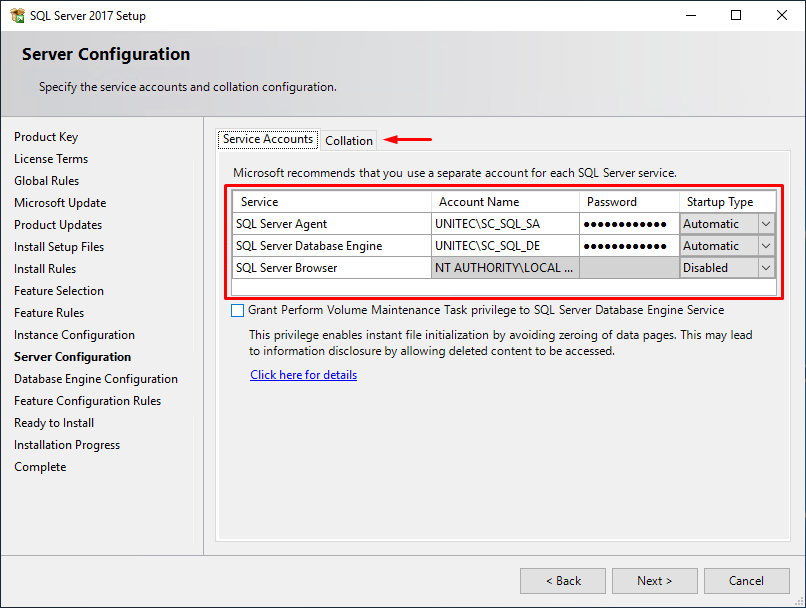Open the Click here for details link
The width and height of the screenshot is (806, 608).
303,375
